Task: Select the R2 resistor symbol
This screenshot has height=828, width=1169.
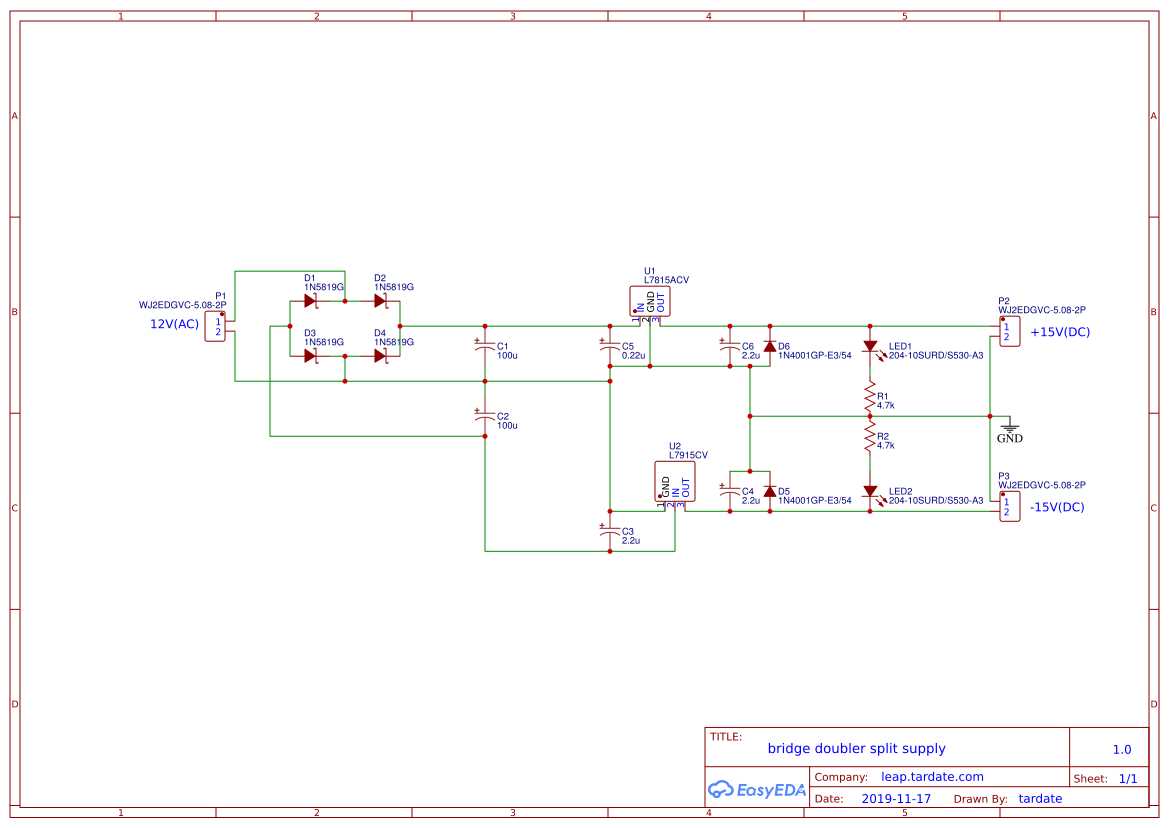Action: tap(869, 437)
